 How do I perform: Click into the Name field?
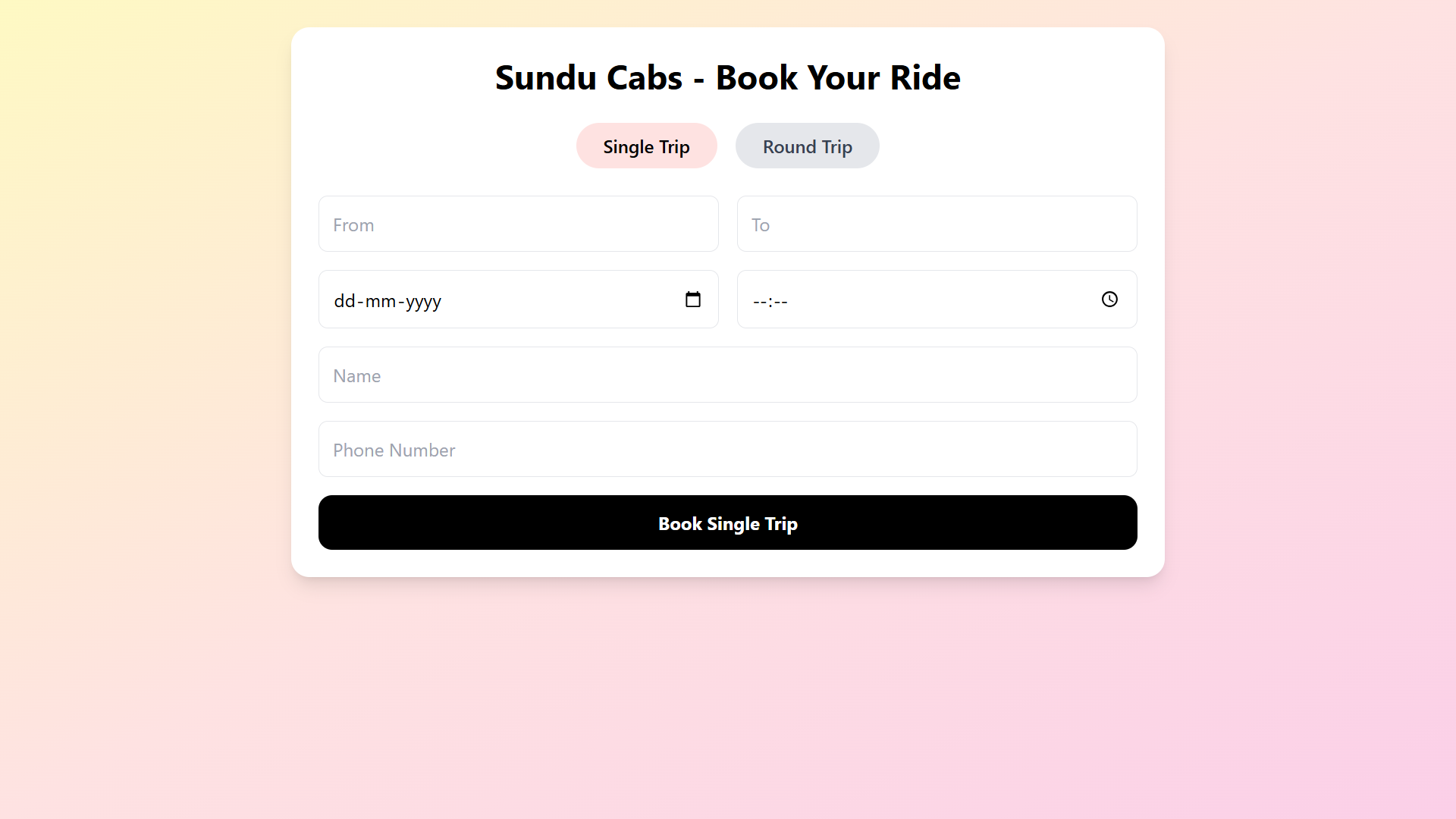point(727,375)
